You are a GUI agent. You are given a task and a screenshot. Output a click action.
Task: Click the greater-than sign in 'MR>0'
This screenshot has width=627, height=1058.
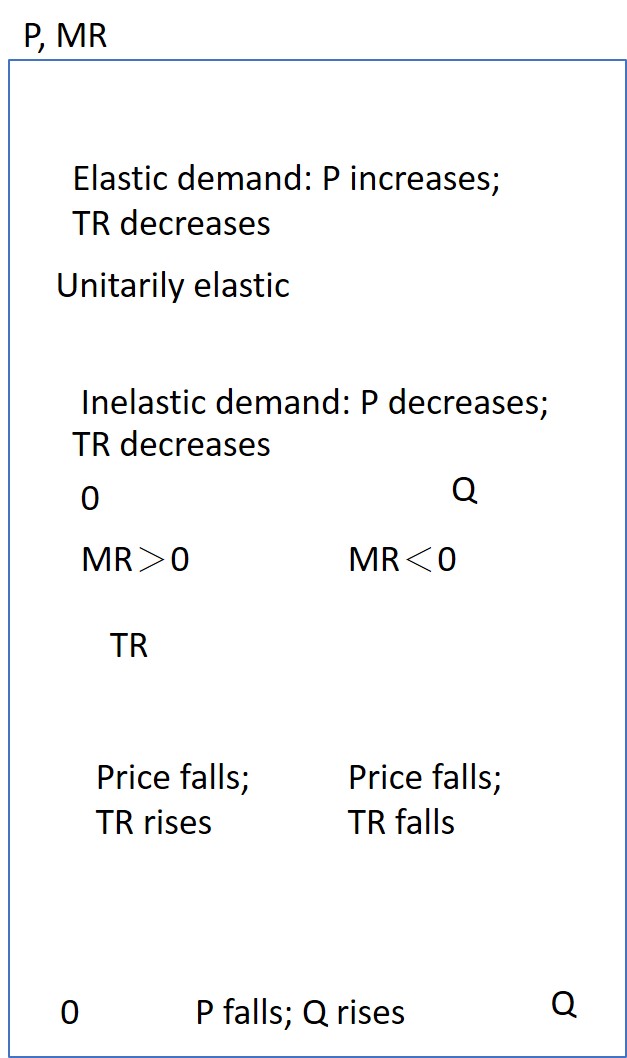tap(151, 559)
